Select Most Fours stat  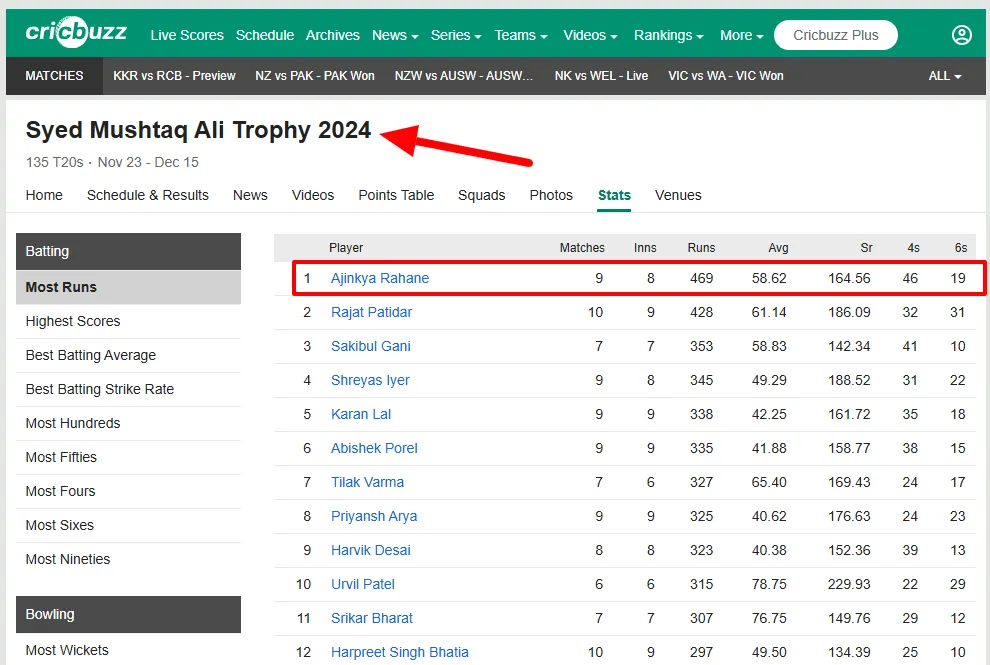pos(128,491)
